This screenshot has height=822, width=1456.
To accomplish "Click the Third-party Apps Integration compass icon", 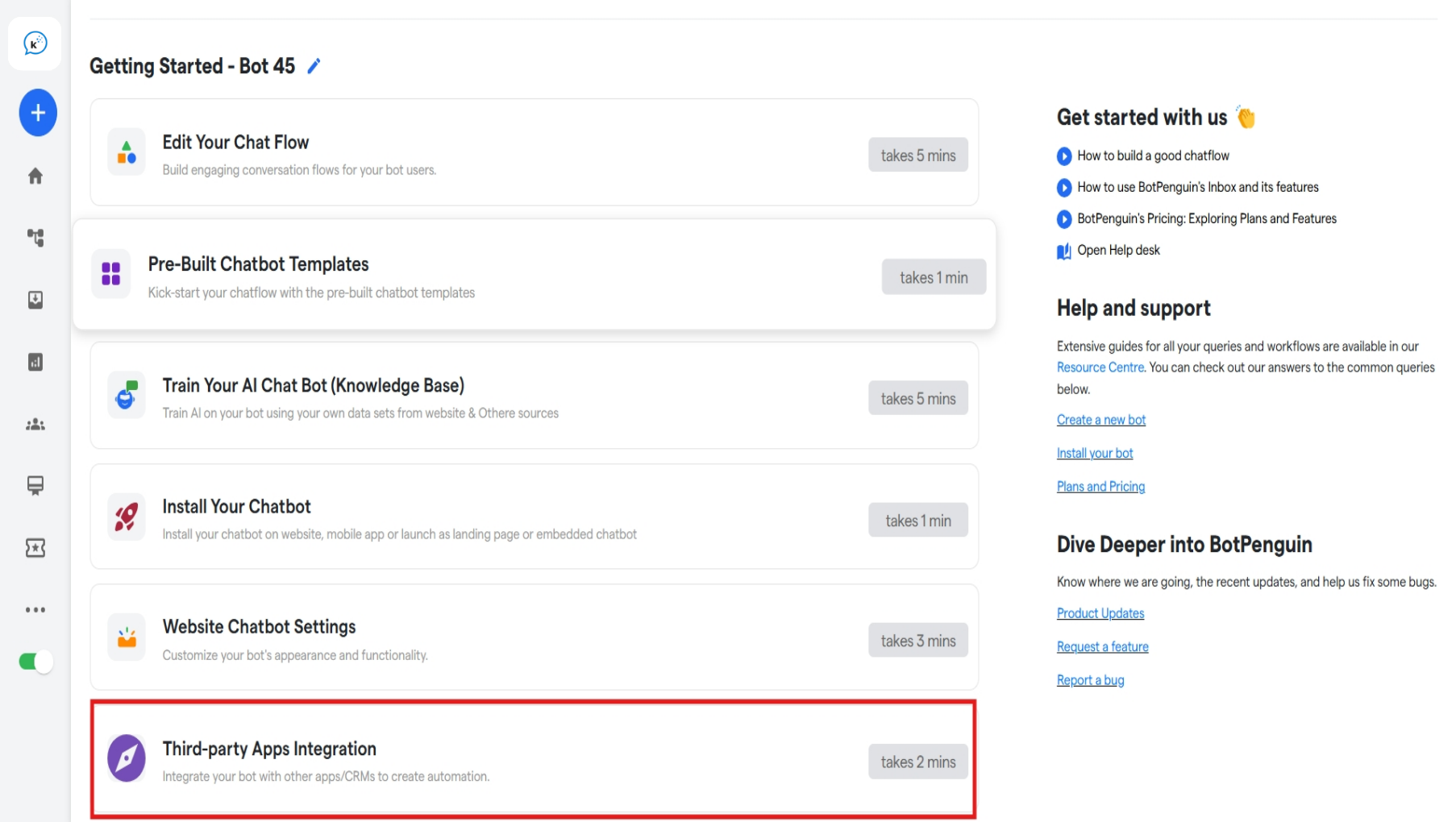I will point(127,758).
